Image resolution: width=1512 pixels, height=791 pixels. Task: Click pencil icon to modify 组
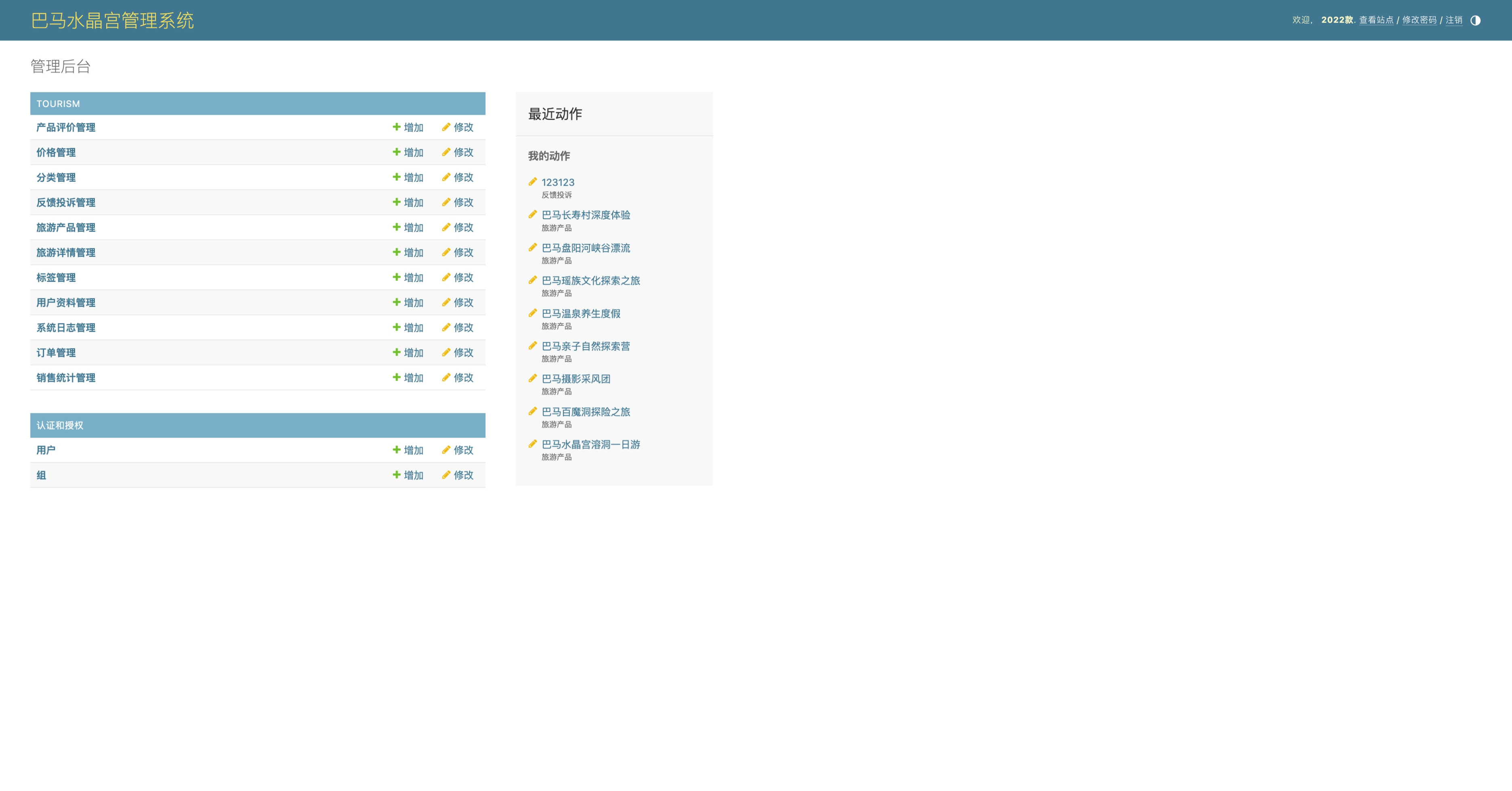coord(446,475)
